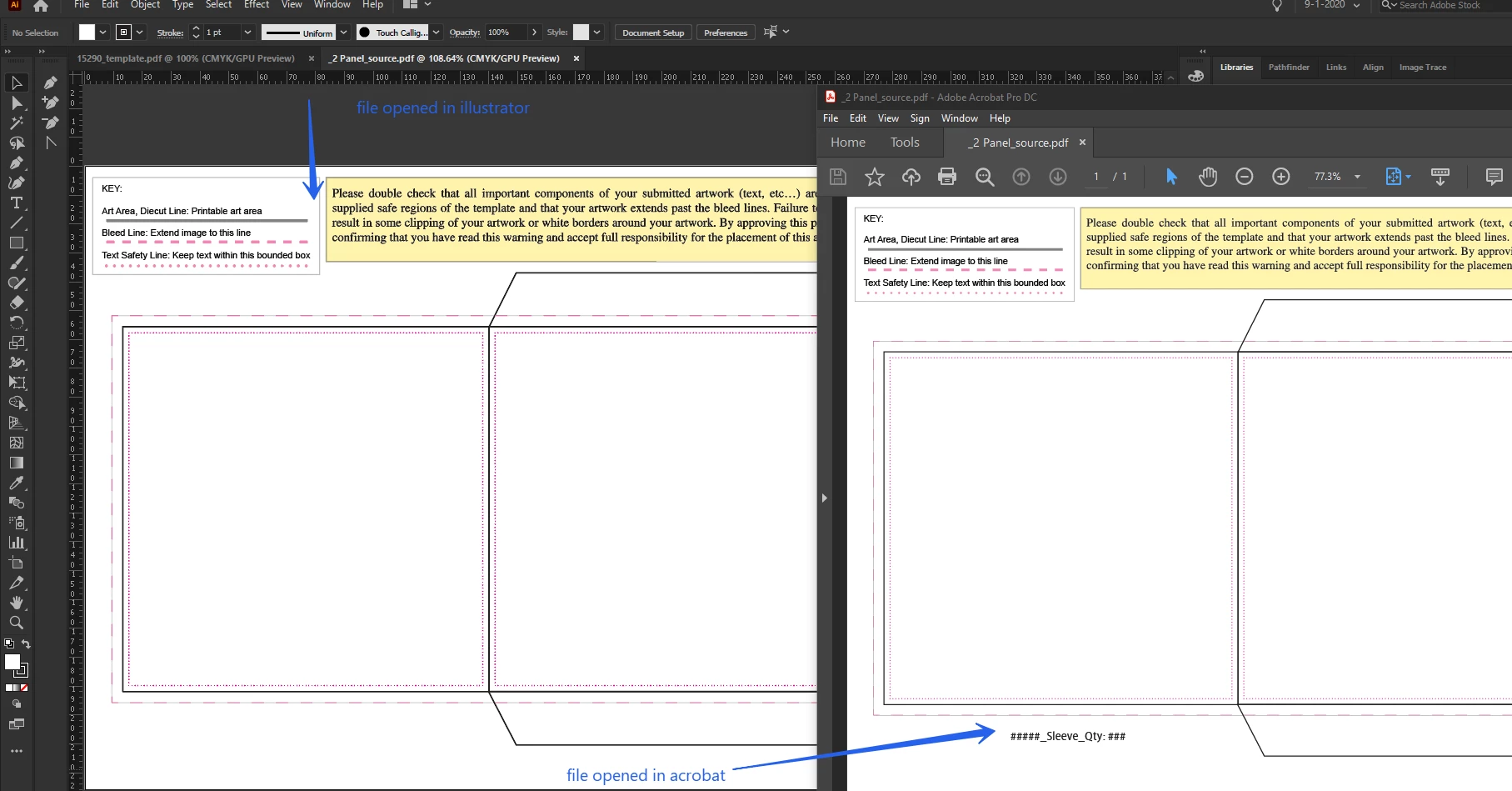The height and width of the screenshot is (791, 1512).
Task: Toggle drawing mode in Illustrator toolbar
Action: (x=17, y=704)
